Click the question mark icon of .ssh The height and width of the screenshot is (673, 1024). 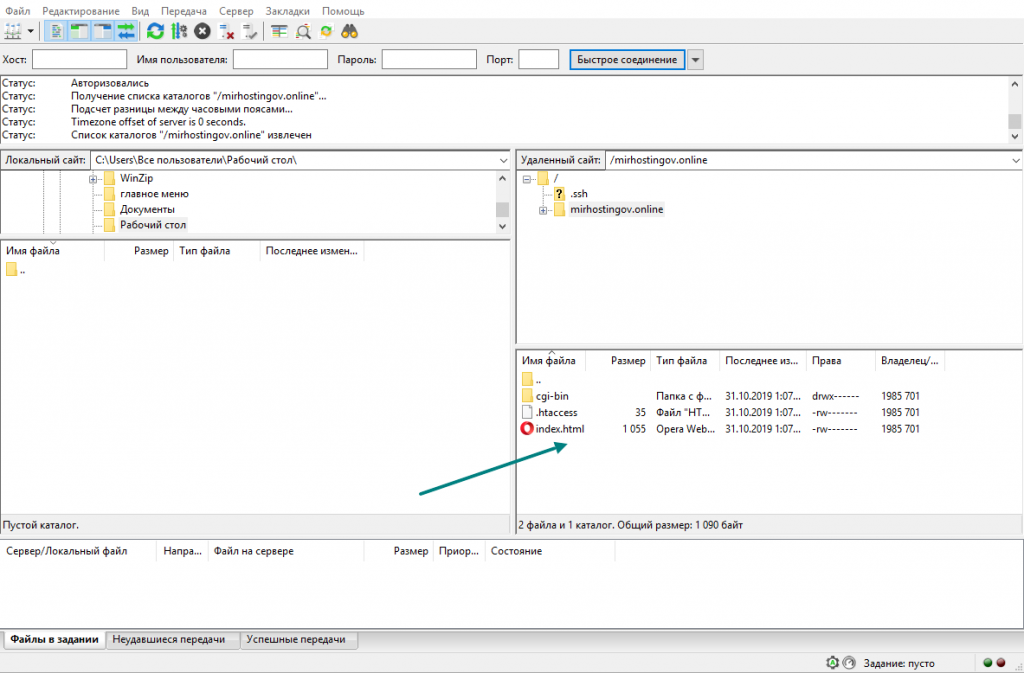click(559, 193)
